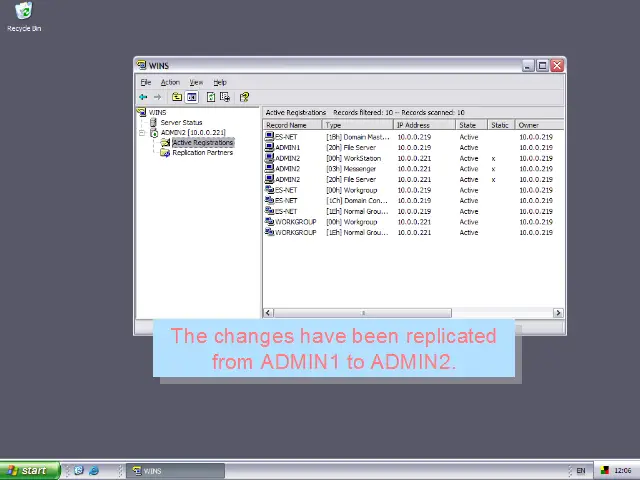Open the File menu
The height and width of the screenshot is (480, 640).
[146, 82]
